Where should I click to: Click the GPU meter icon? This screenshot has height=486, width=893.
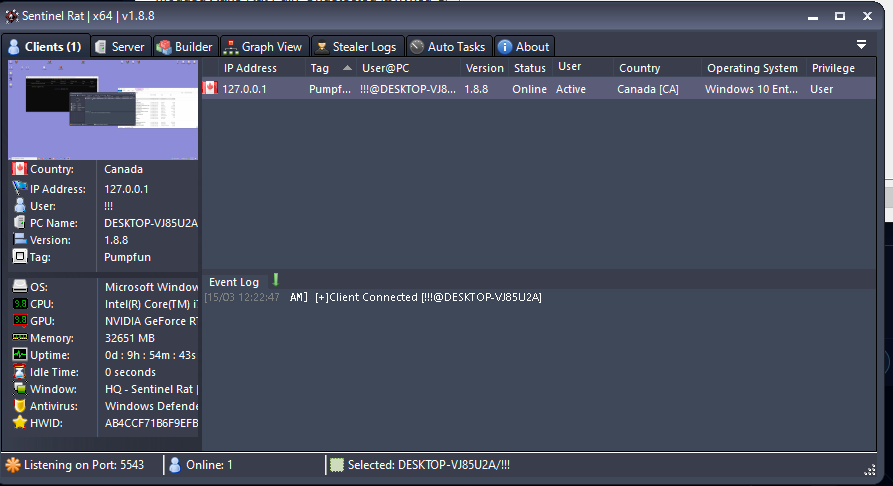(x=20, y=320)
